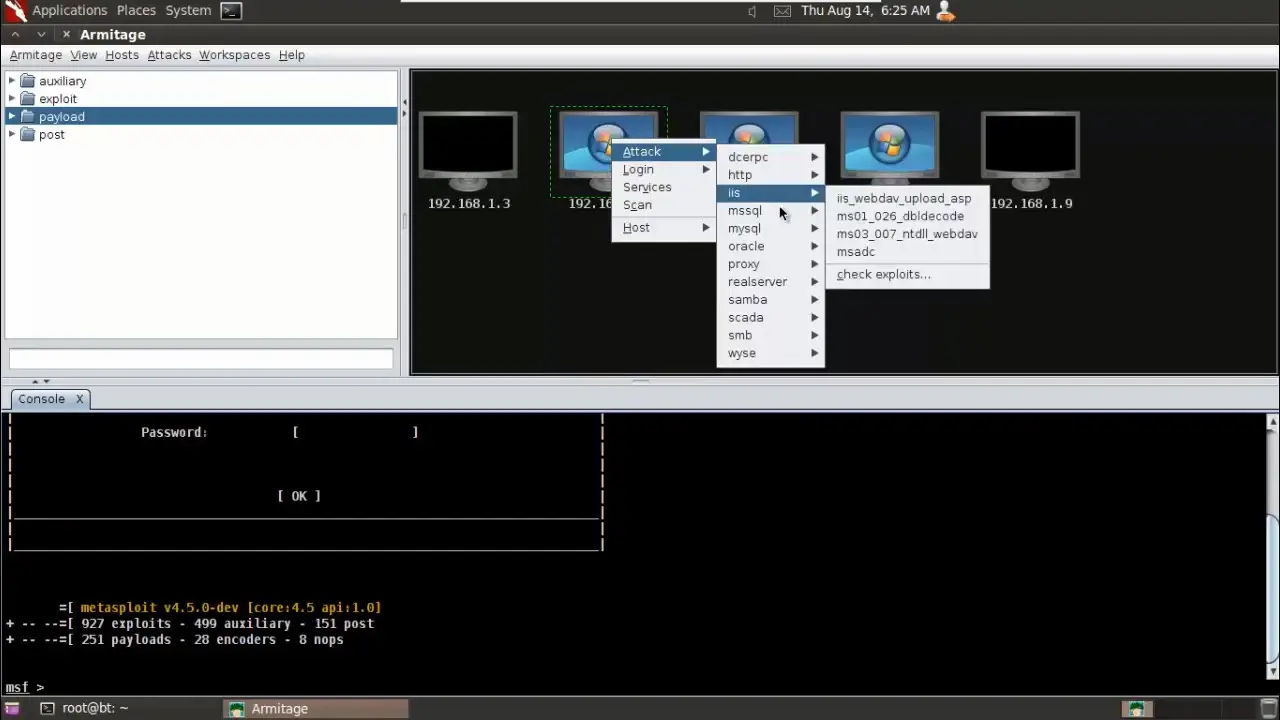1280x720 pixels.
Task: Expand the exploit module folder
Action: (12, 99)
